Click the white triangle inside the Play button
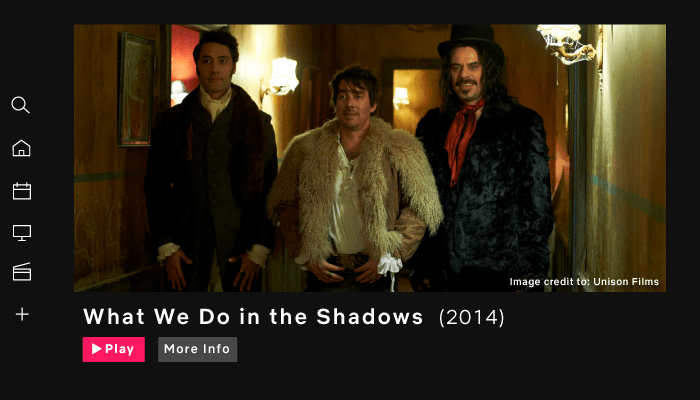700x400 pixels. 96,349
